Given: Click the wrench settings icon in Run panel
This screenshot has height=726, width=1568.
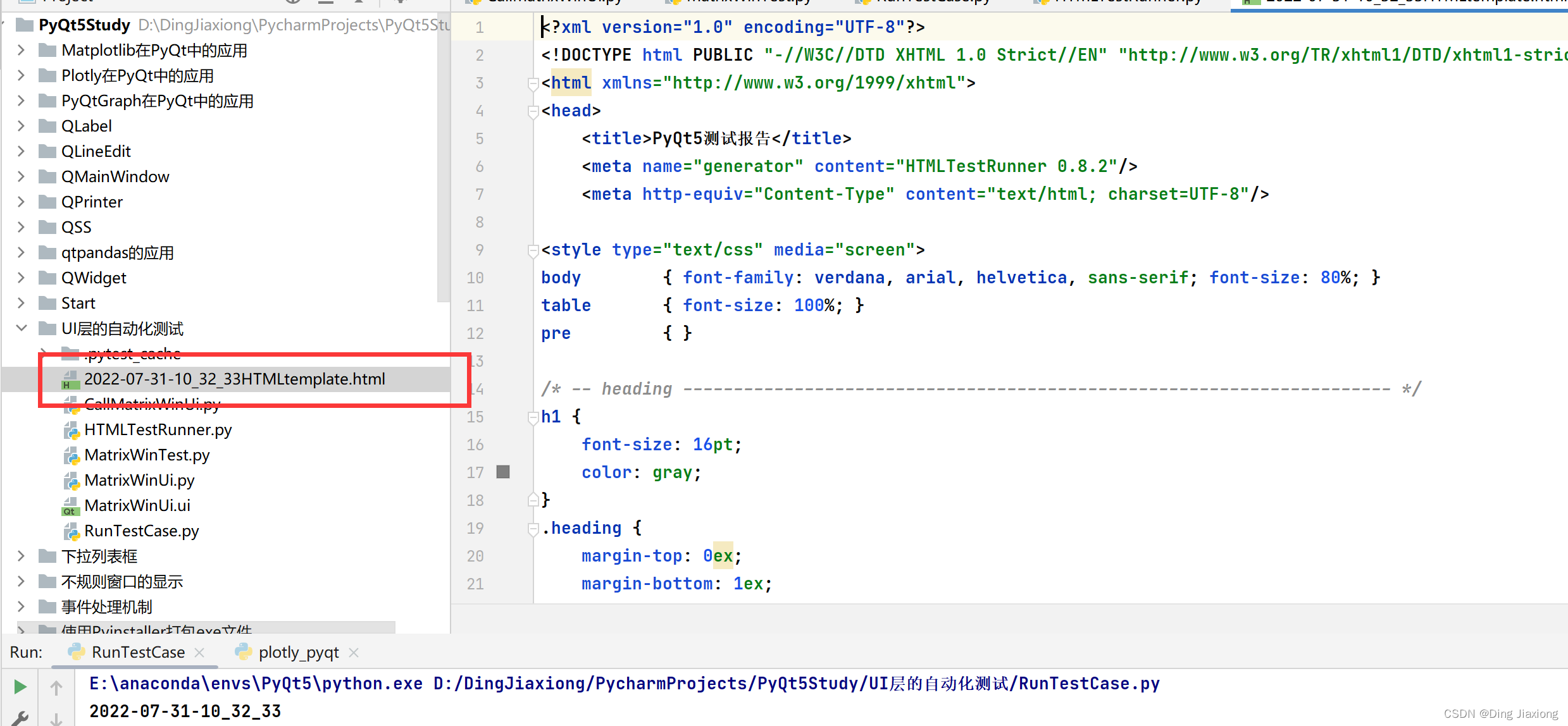Looking at the screenshot, I should click(20, 719).
